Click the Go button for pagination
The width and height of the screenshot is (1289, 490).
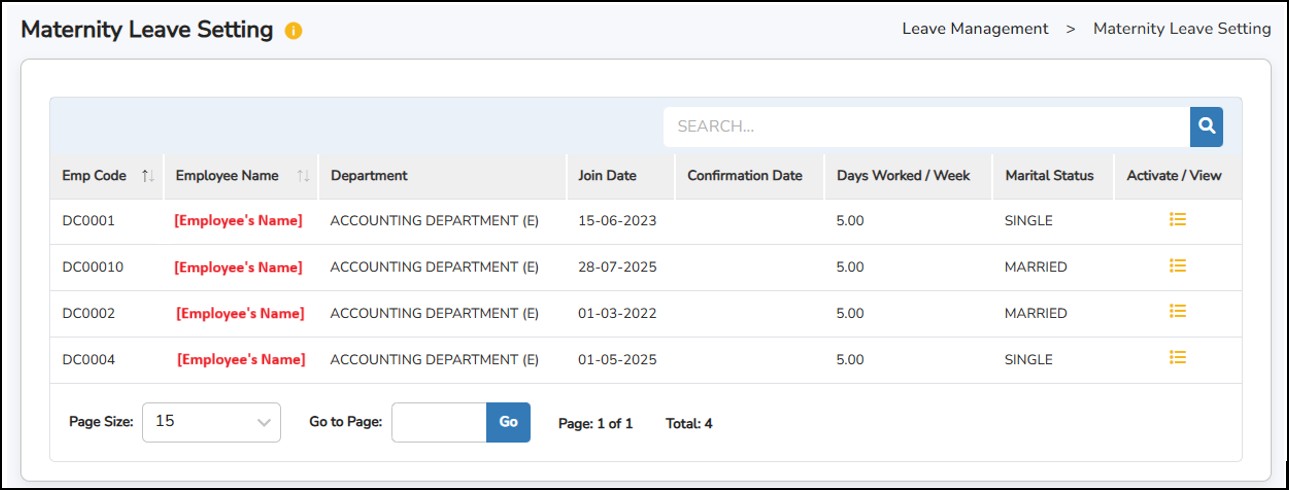tap(508, 422)
